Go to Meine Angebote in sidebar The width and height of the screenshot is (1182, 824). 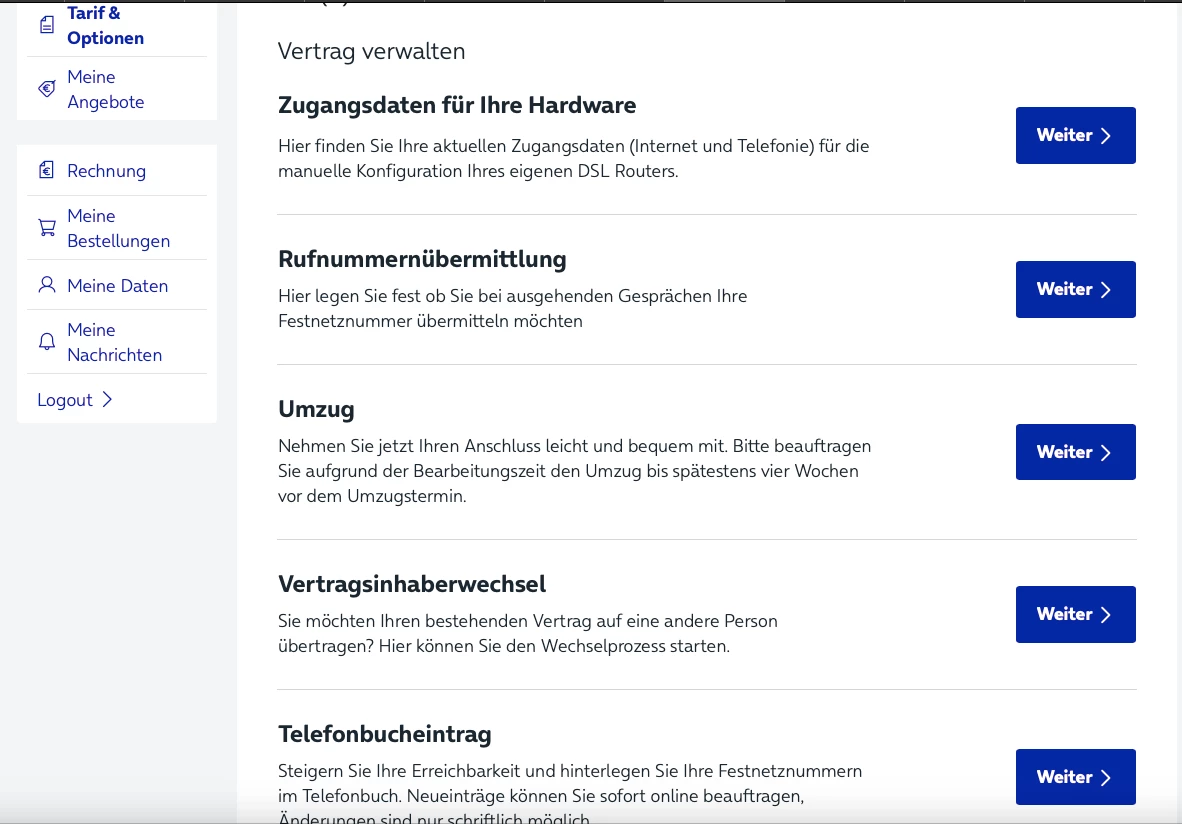click(105, 89)
